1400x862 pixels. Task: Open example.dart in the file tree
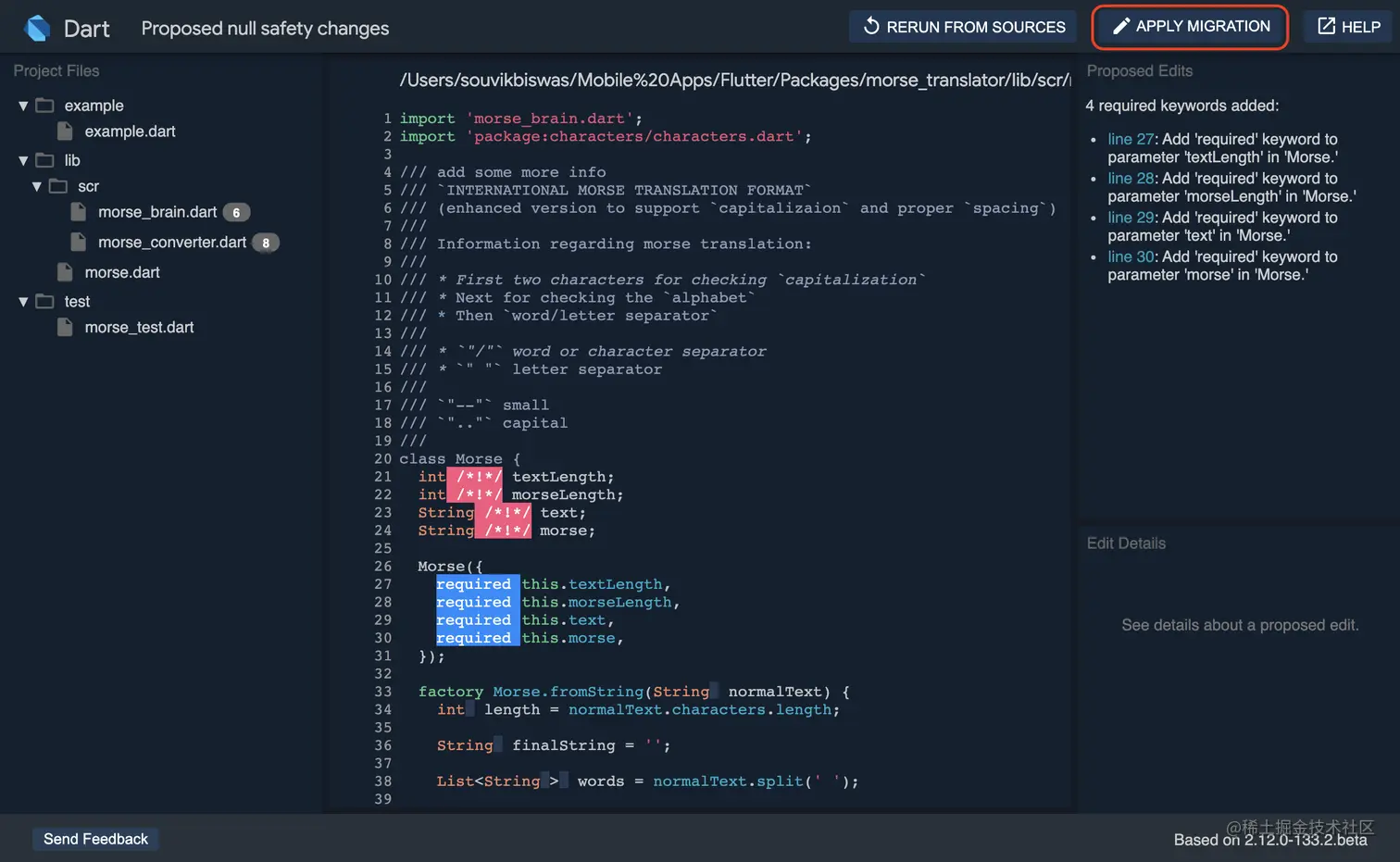pyautogui.click(x=130, y=131)
